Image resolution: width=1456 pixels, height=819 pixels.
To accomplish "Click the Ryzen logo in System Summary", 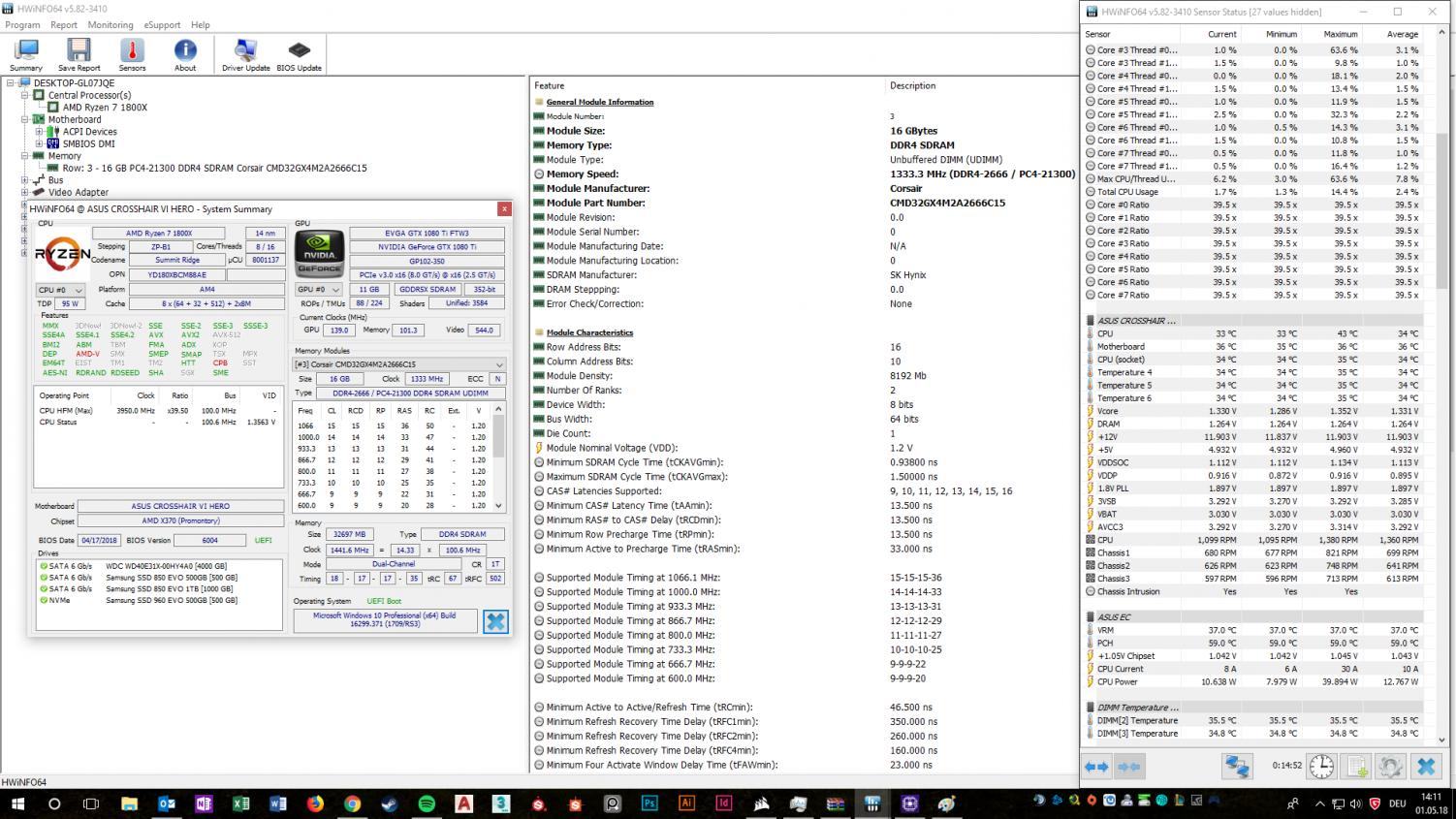I will pyautogui.click(x=62, y=255).
